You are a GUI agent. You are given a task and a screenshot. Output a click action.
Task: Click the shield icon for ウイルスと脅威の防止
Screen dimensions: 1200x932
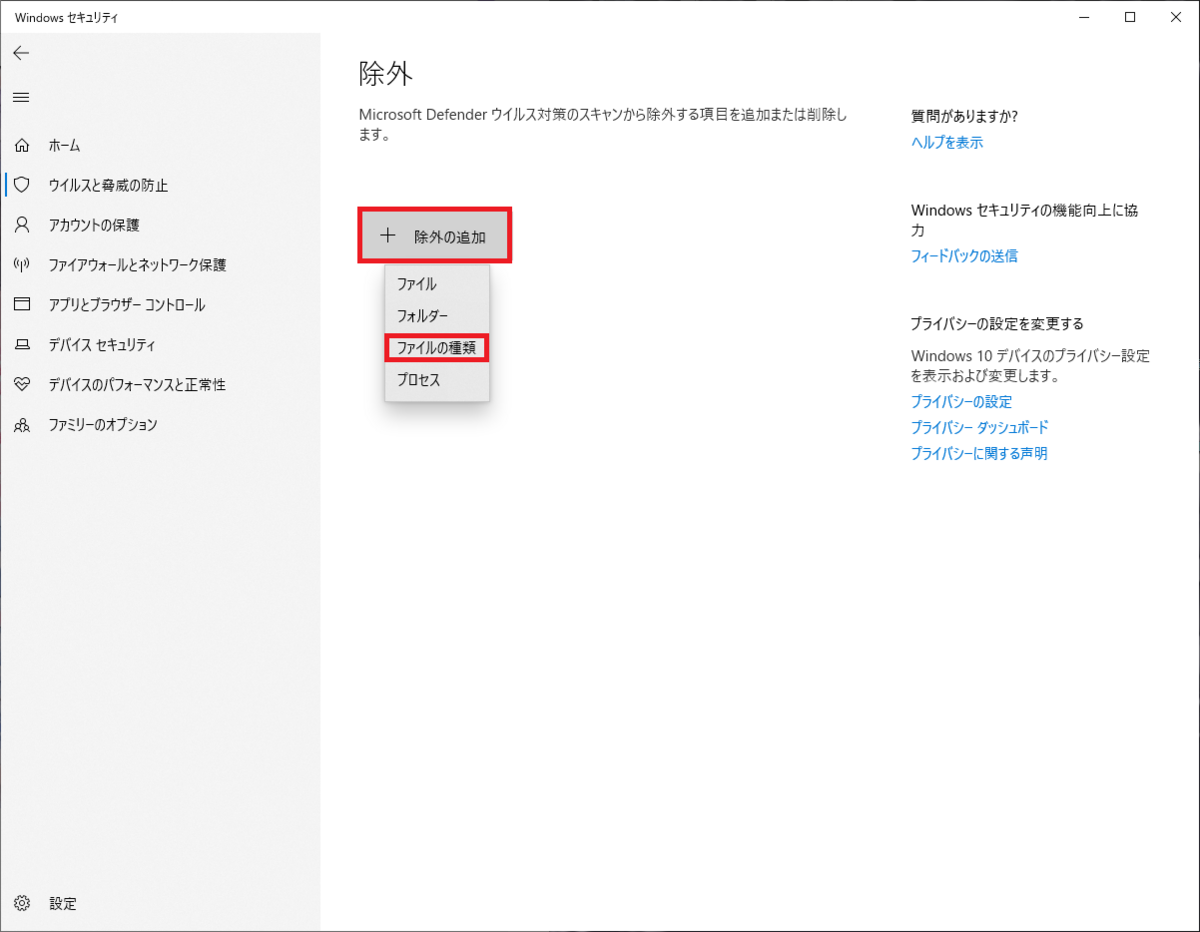click(x=22, y=185)
